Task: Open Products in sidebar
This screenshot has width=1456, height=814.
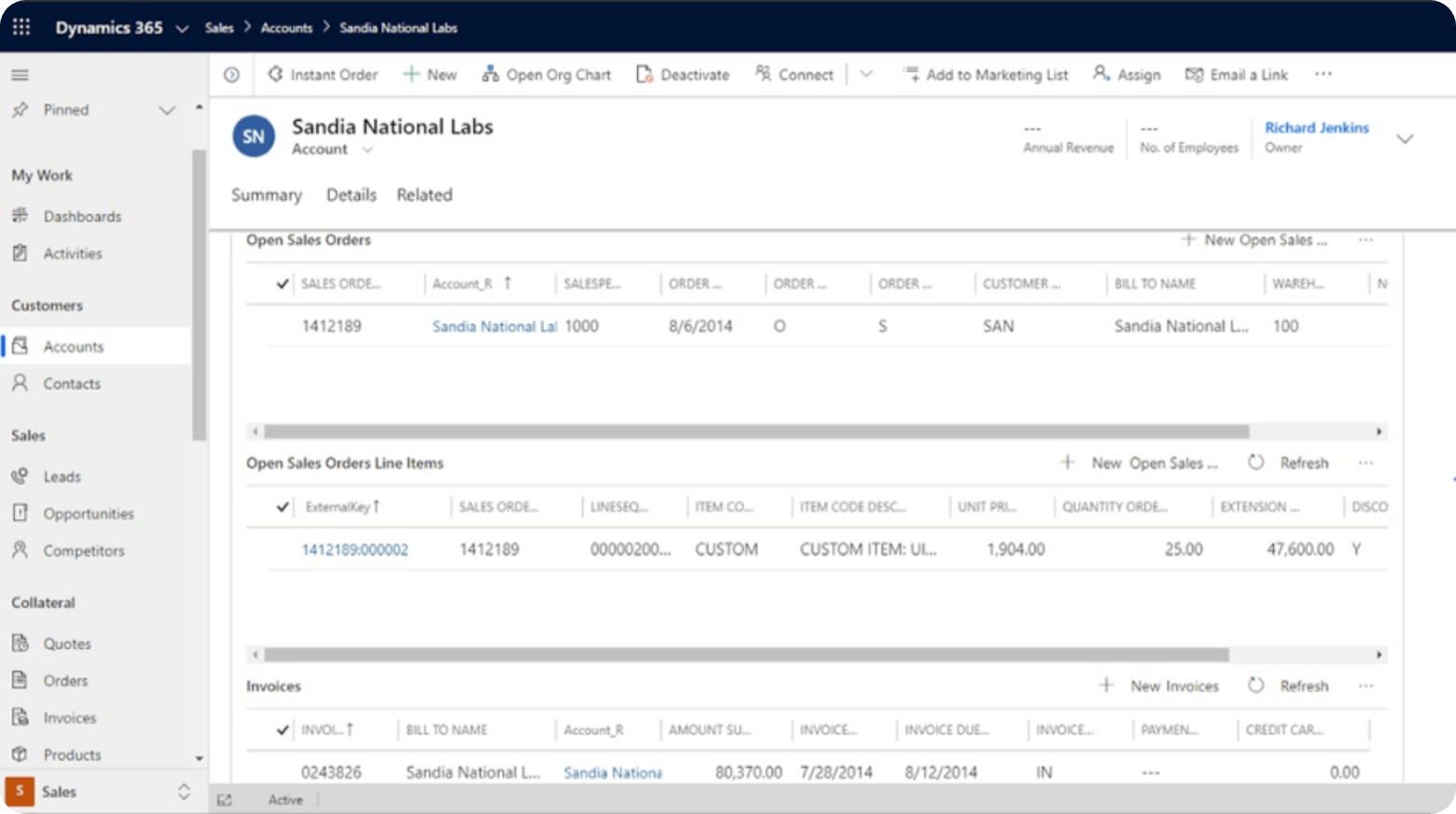Action: [72, 755]
